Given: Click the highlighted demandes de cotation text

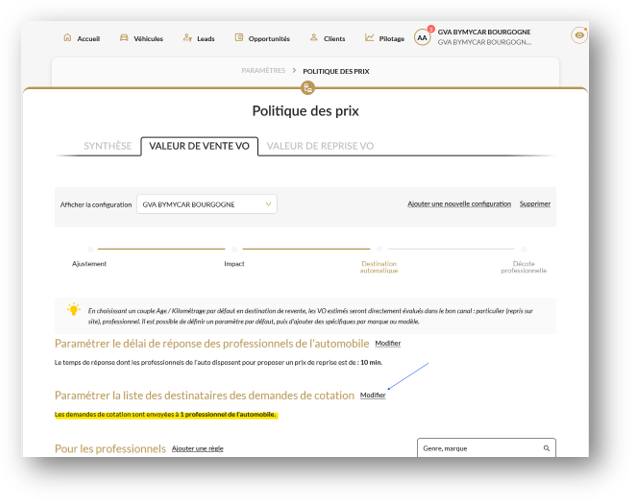Looking at the screenshot, I should pyautogui.click(x=166, y=414).
